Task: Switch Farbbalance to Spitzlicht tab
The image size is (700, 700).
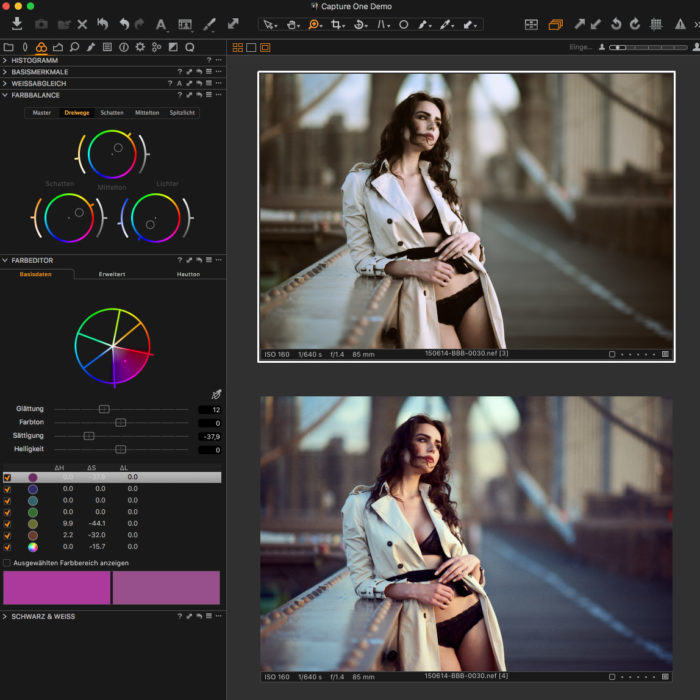Action: click(182, 112)
